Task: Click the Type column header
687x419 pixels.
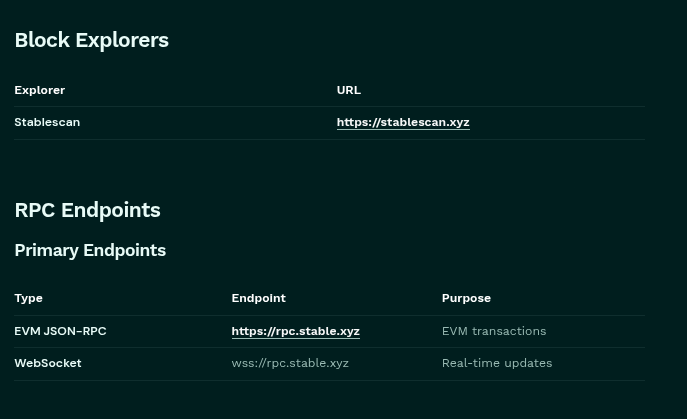Action: [28, 298]
